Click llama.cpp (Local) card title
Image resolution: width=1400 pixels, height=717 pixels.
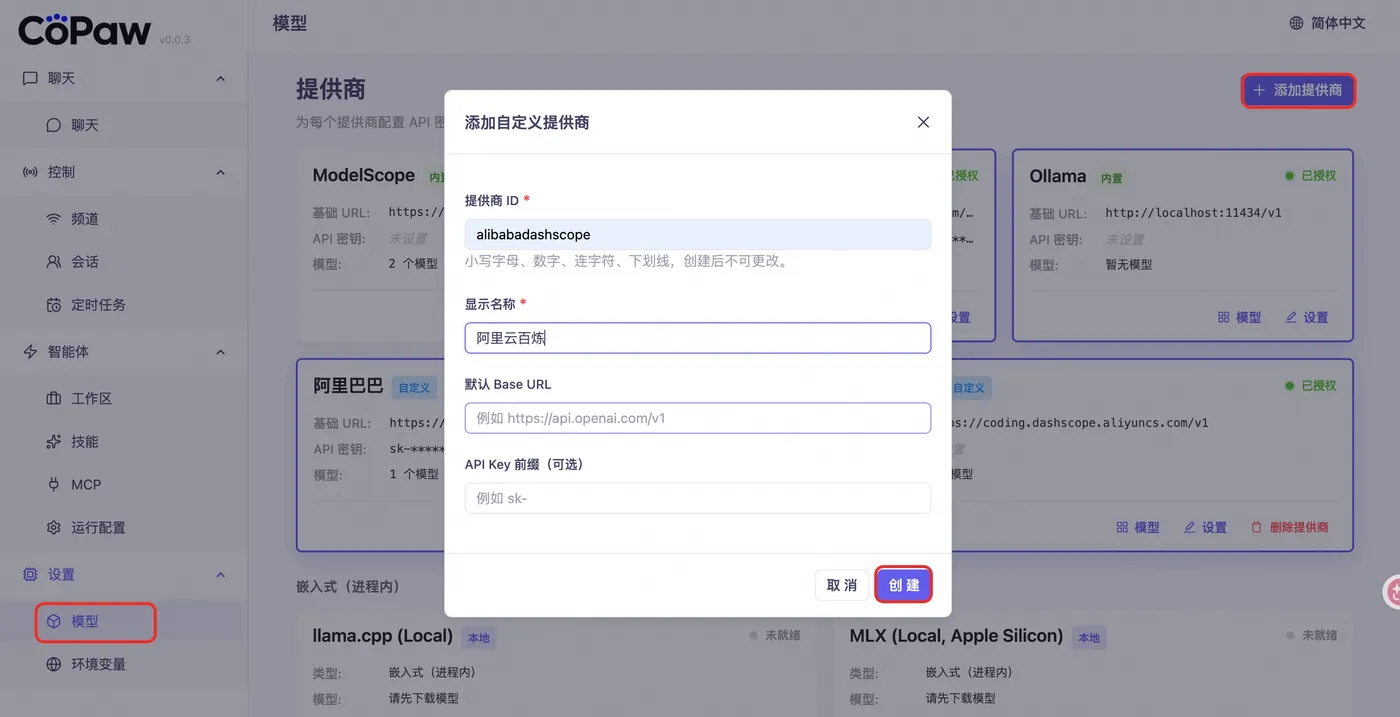(383, 636)
